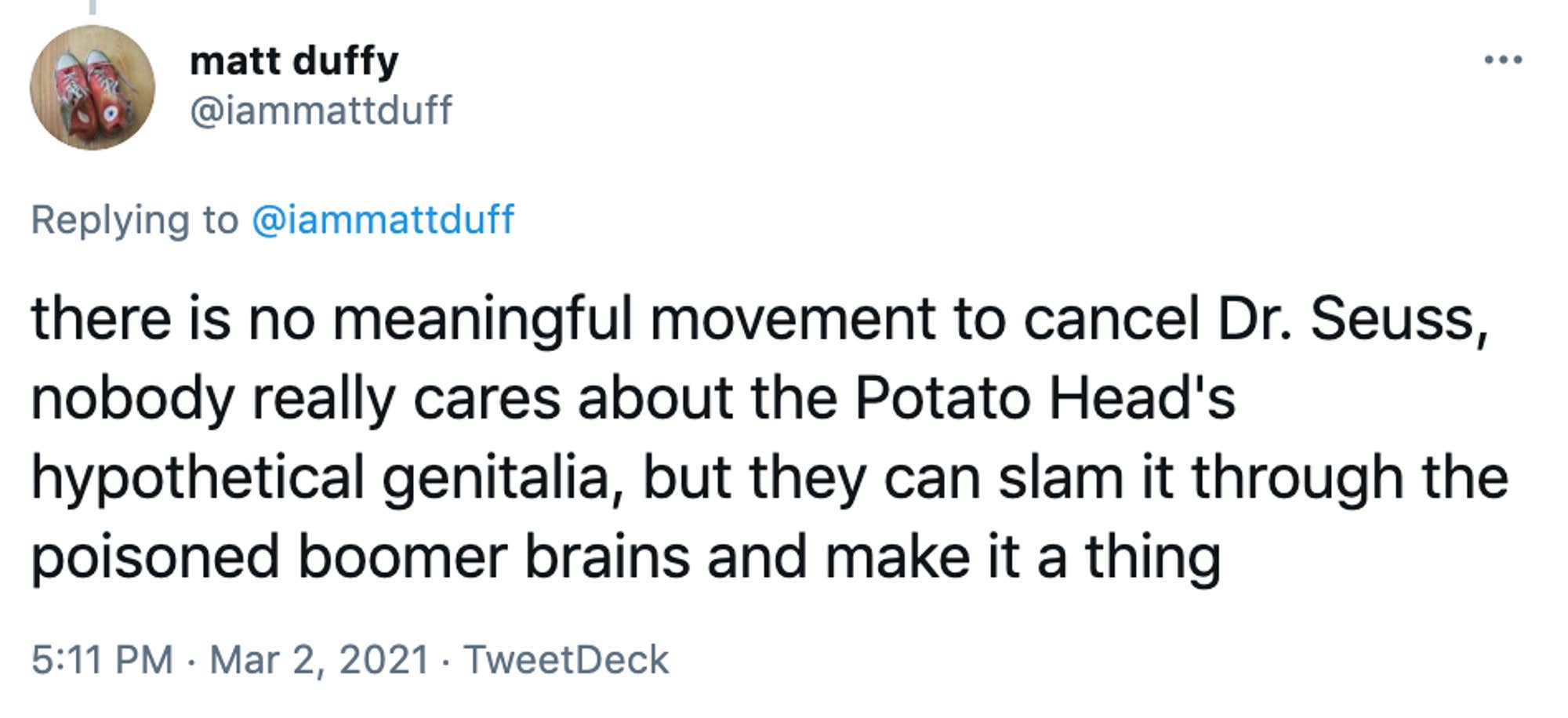Click "Dr. Seuss" in the tweet text
This screenshot has width=1568, height=718.
[1351, 319]
